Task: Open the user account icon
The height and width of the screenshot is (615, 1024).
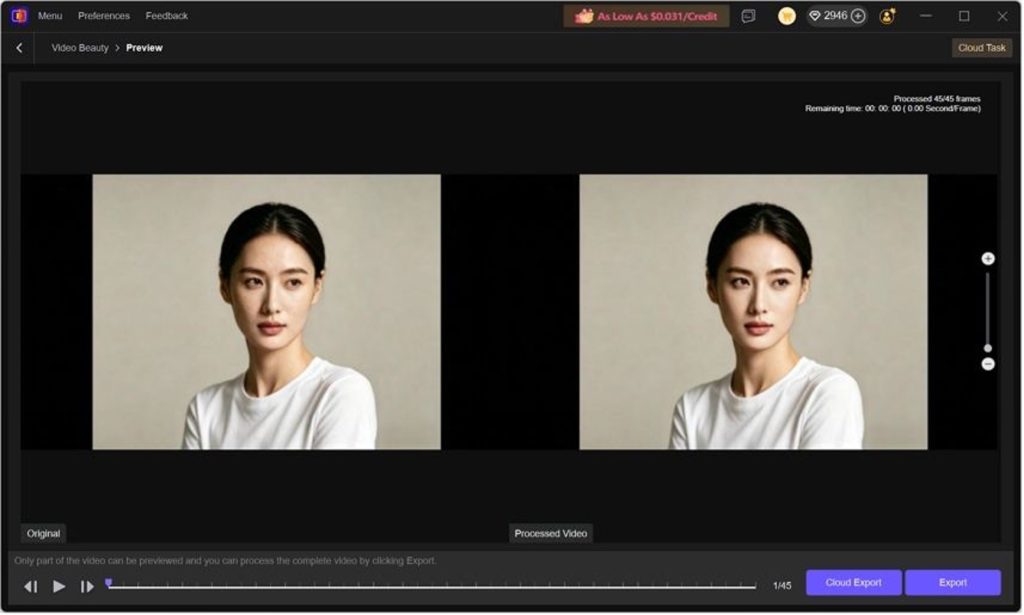Action: [888, 16]
